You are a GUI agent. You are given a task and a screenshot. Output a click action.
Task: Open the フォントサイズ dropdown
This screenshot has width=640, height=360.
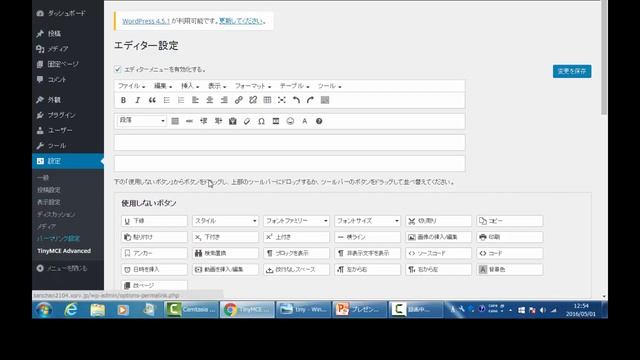367,221
